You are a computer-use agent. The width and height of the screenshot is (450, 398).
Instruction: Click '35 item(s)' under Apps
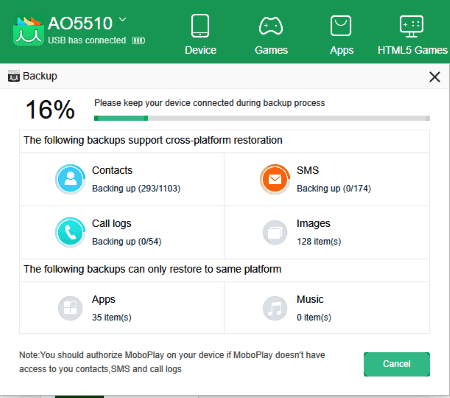112,317
